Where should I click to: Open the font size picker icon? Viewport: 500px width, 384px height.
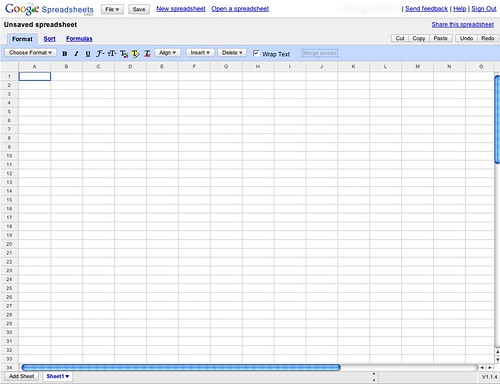(x=112, y=53)
